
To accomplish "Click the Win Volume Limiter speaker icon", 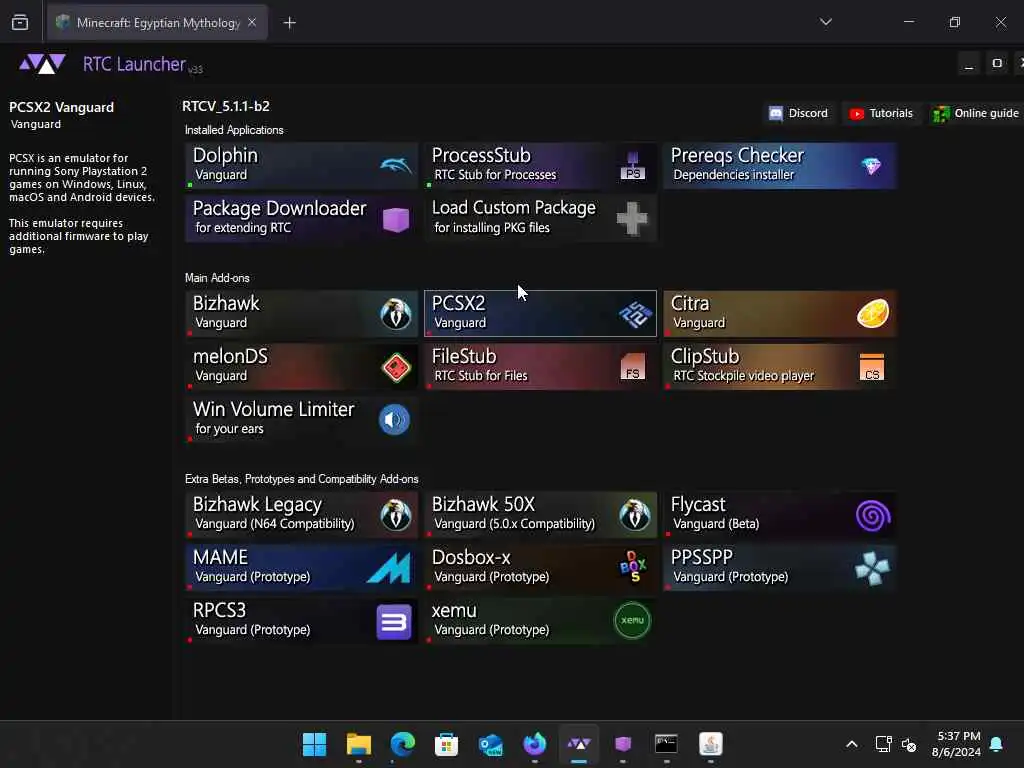I will pyautogui.click(x=394, y=419).
